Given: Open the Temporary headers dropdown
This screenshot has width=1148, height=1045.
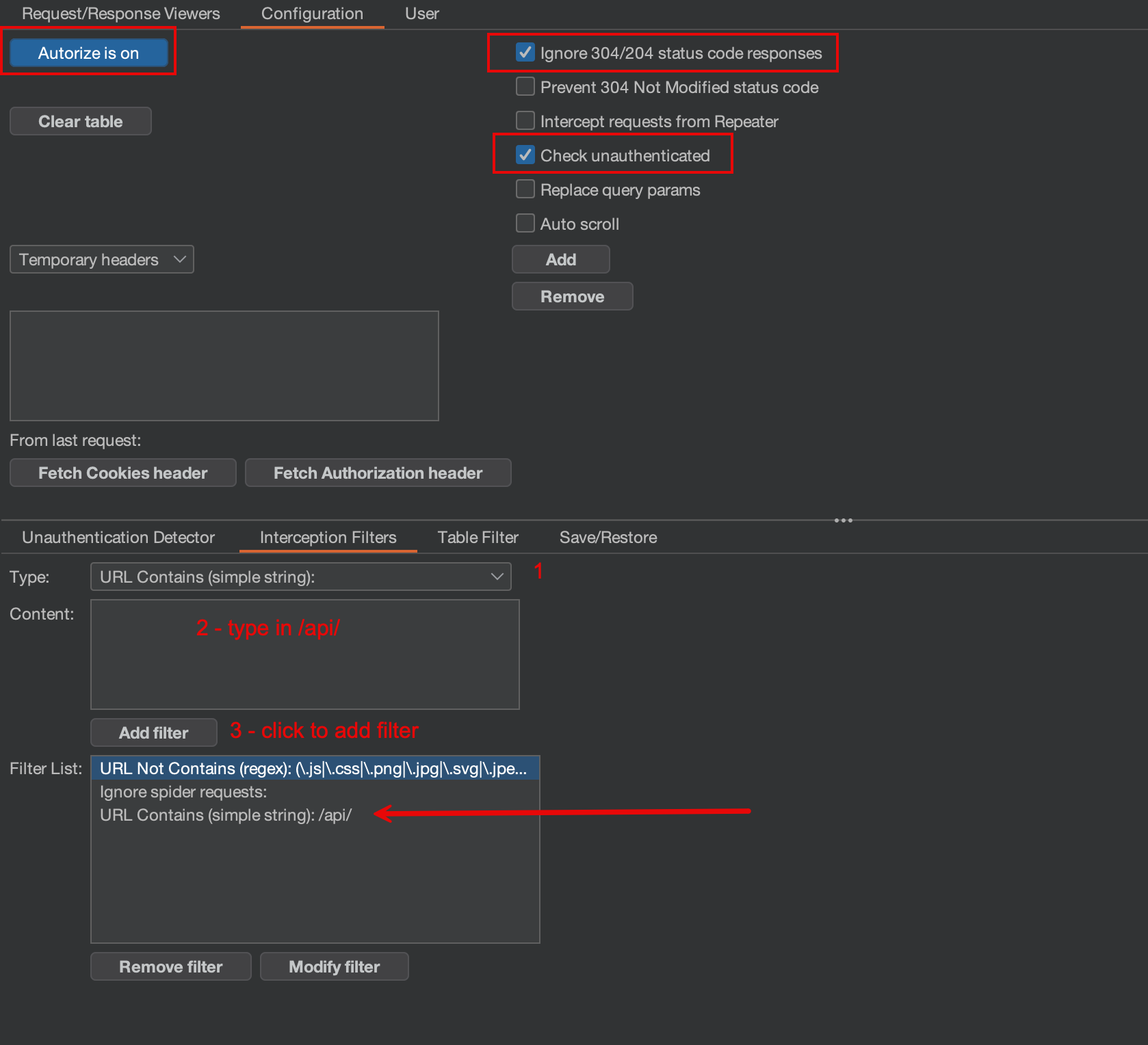Looking at the screenshot, I should click(x=101, y=259).
